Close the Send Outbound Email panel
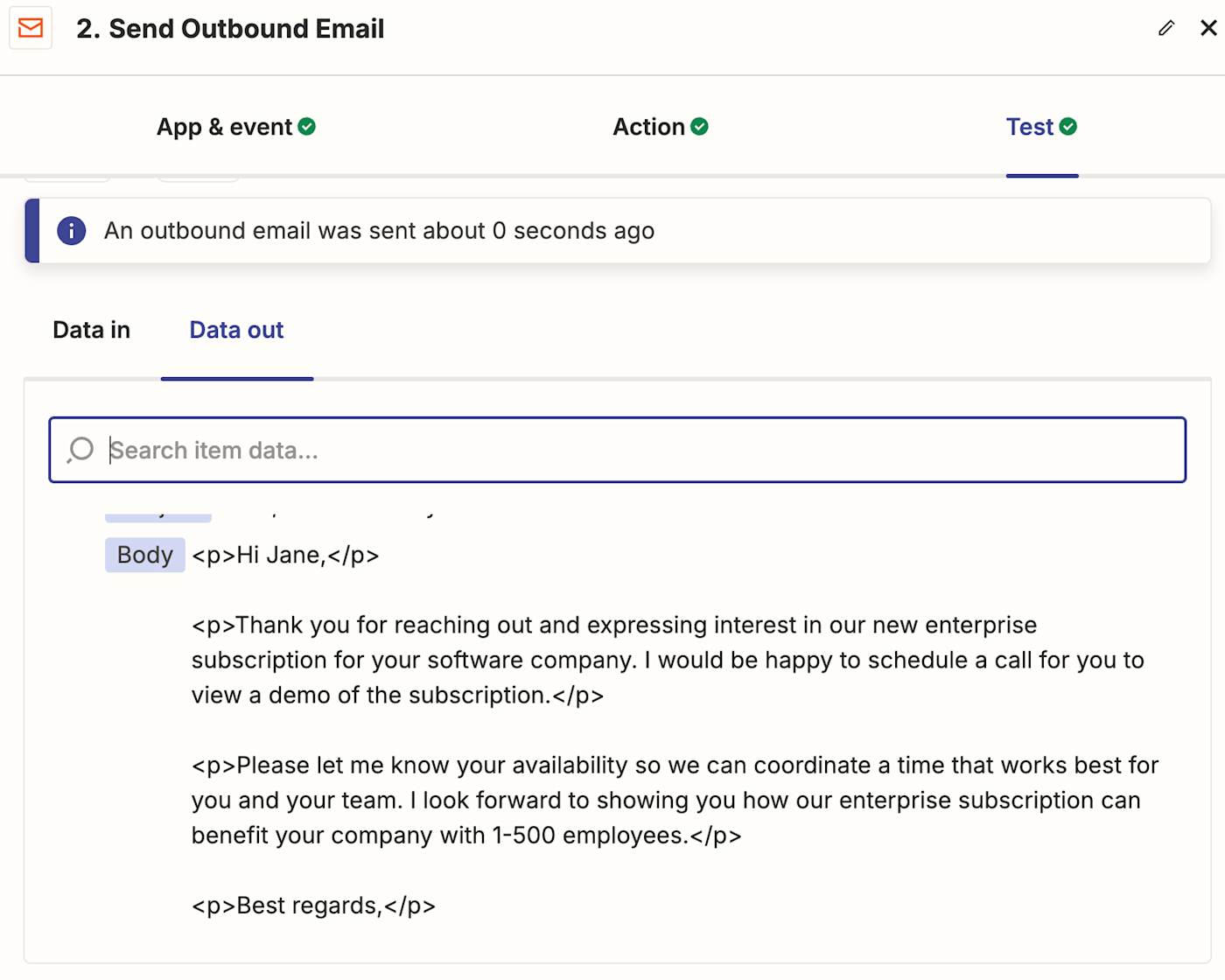This screenshot has width=1225, height=980. point(1208,28)
